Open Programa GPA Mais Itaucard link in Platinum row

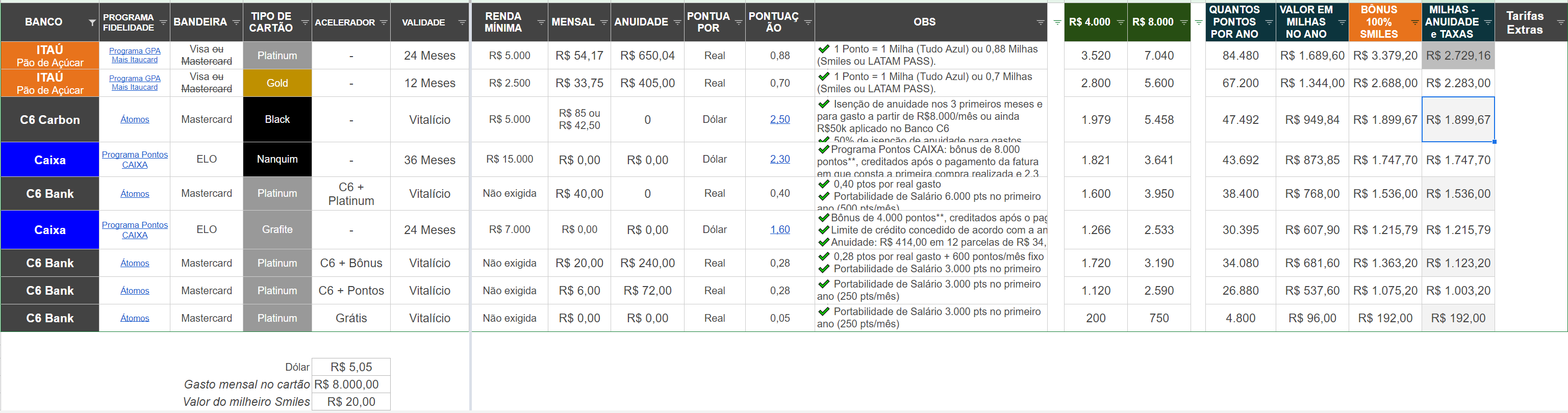(135, 56)
